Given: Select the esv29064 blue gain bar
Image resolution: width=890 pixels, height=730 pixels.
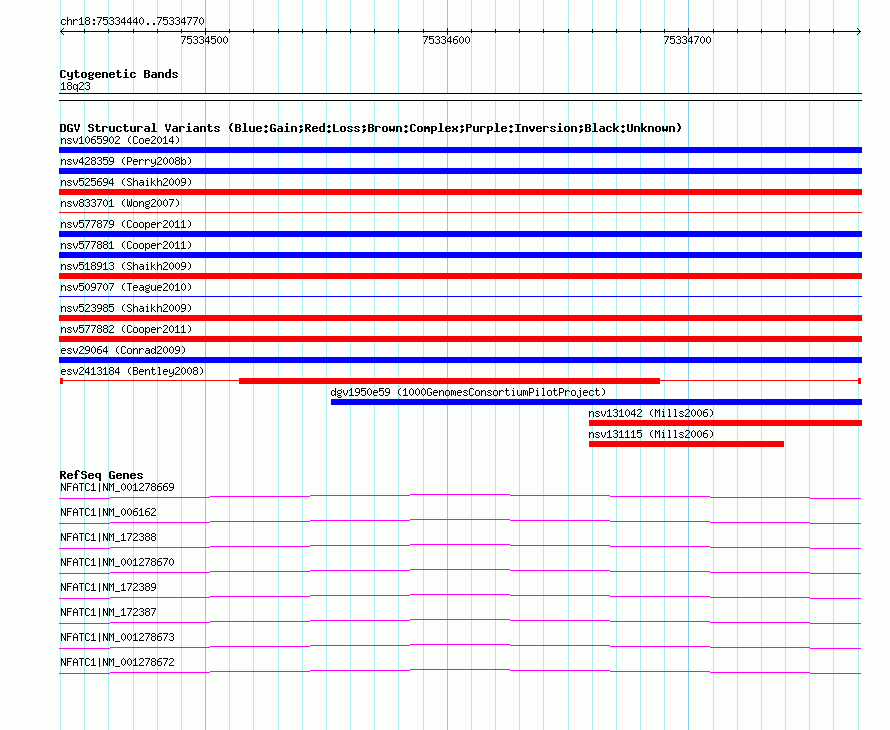Looking at the screenshot, I should pos(460,360).
